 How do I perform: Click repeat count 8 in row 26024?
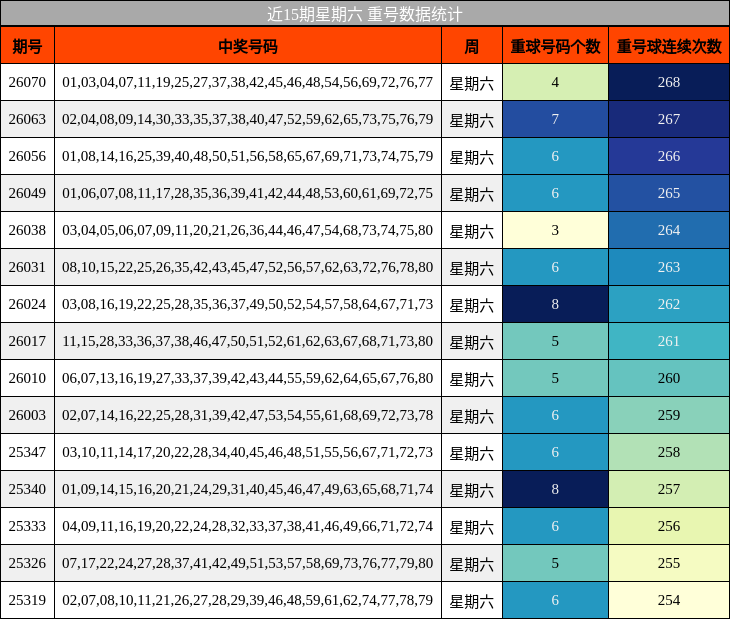555,304
